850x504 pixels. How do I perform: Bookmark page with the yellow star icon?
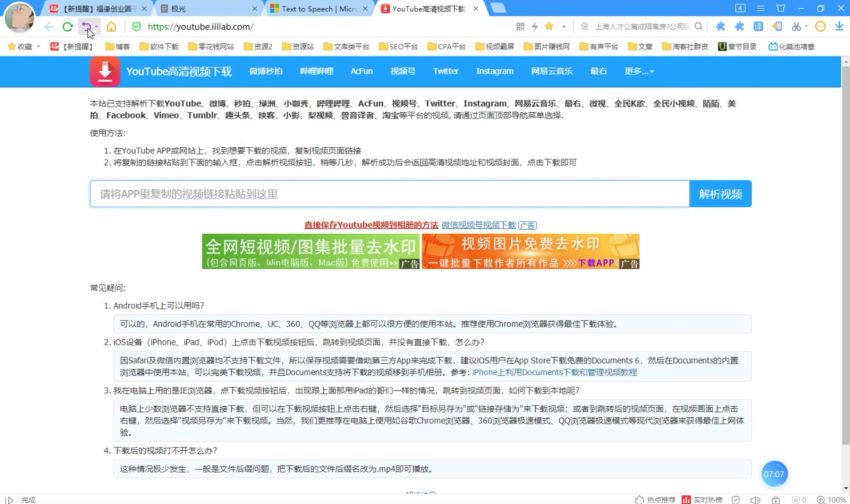coord(549,26)
